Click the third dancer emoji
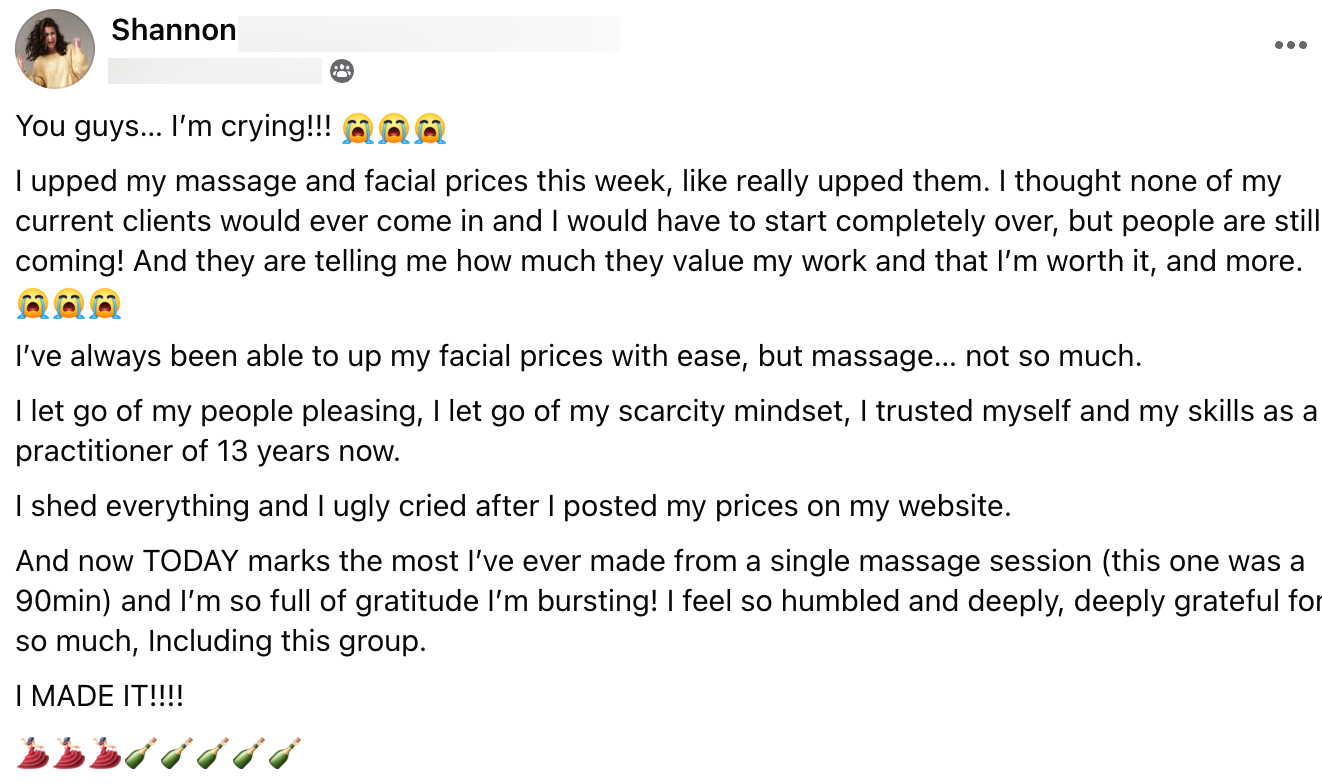Viewport: 1322px width, 784px height. [105, 753]
